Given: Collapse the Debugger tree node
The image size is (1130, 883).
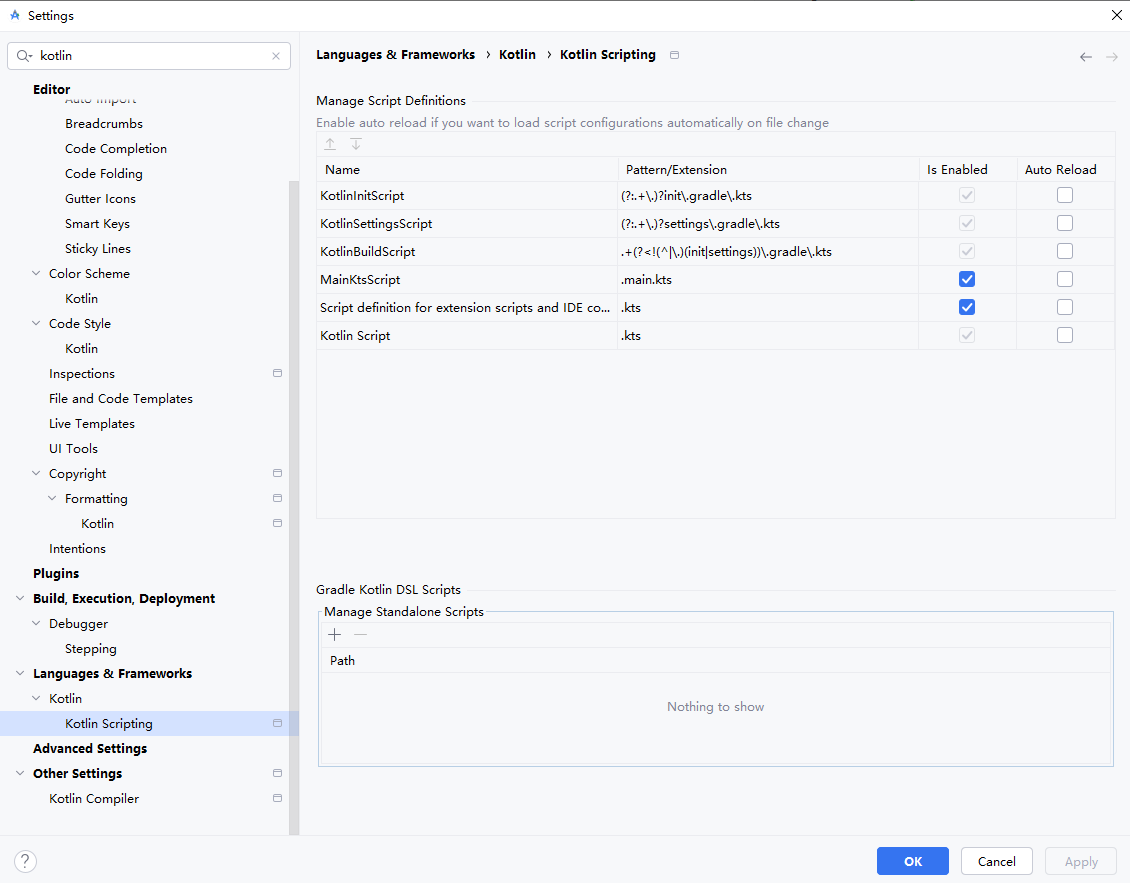Looking at the screenshot, I should tap(36, 624).
